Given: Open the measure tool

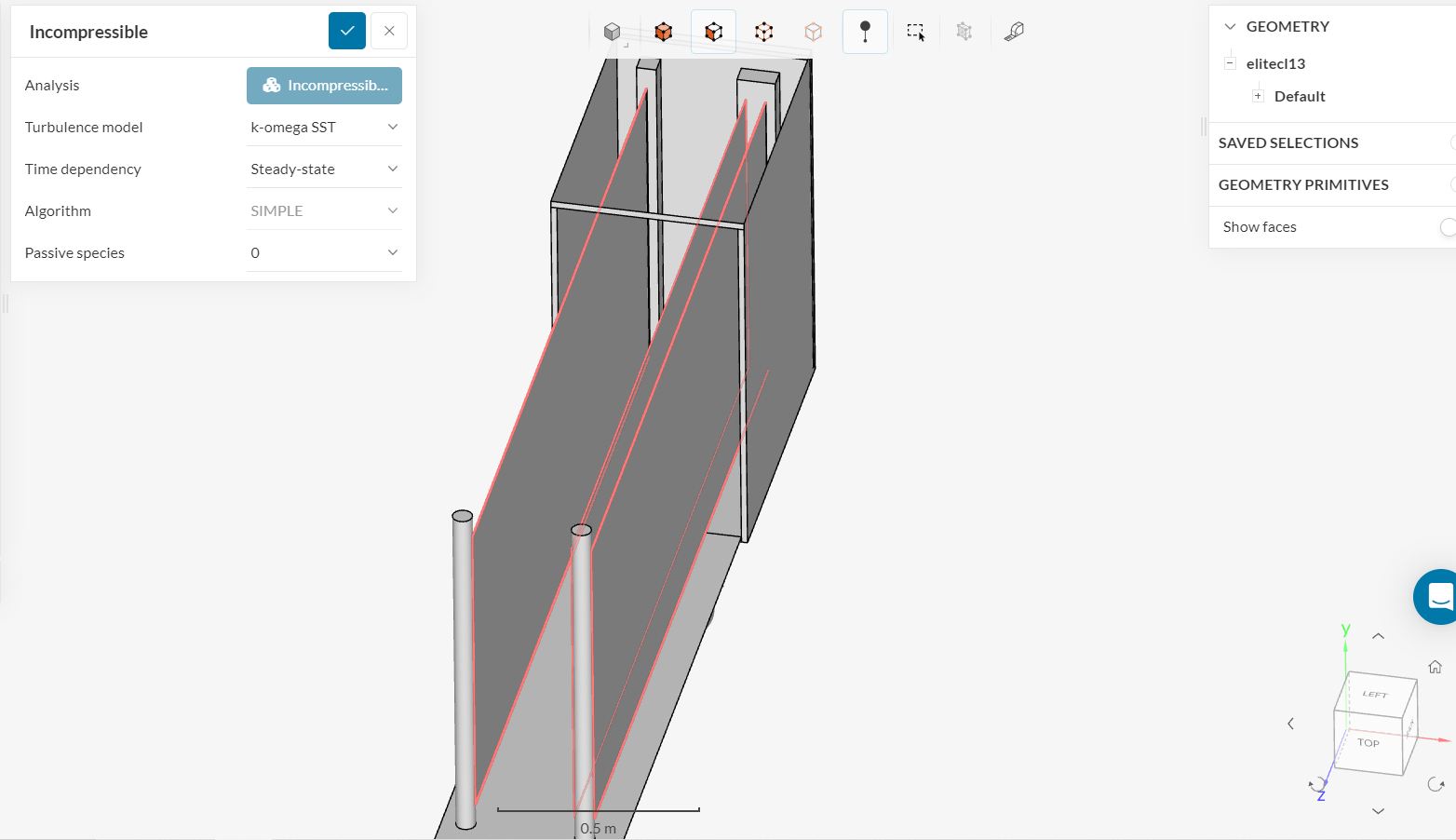Looking at the screenshot, I should pos(1014,31).
